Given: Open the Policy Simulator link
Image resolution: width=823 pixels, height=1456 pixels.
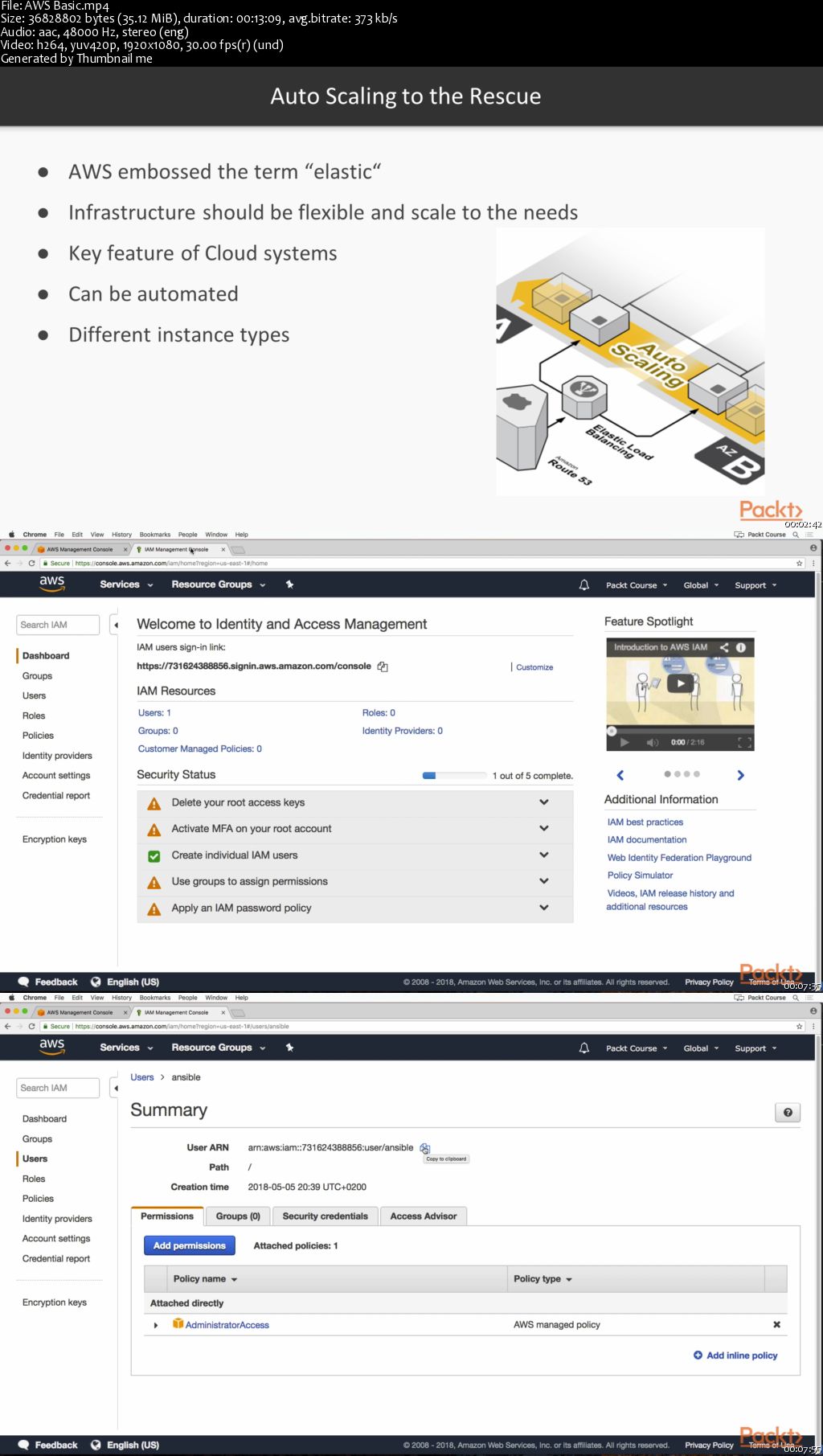Looking at the screenshot, I should click(x=640, y=876).
